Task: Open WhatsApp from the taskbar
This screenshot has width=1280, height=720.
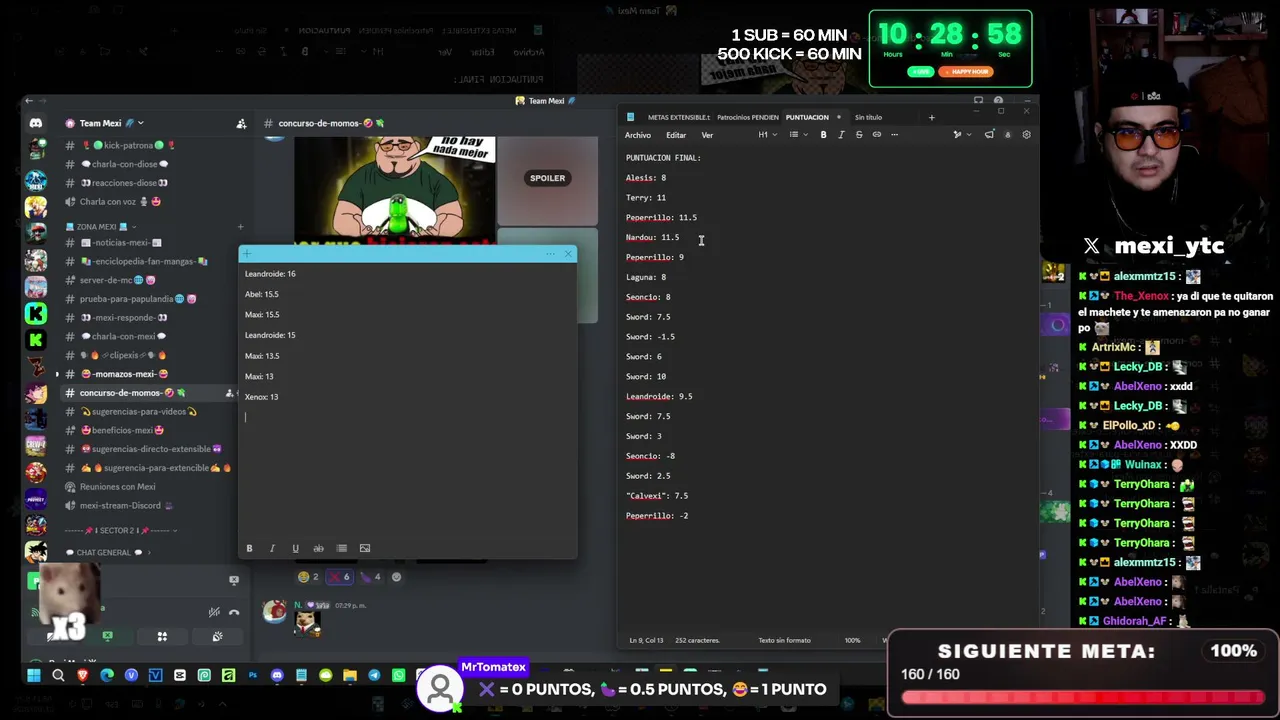Action: 399,675
